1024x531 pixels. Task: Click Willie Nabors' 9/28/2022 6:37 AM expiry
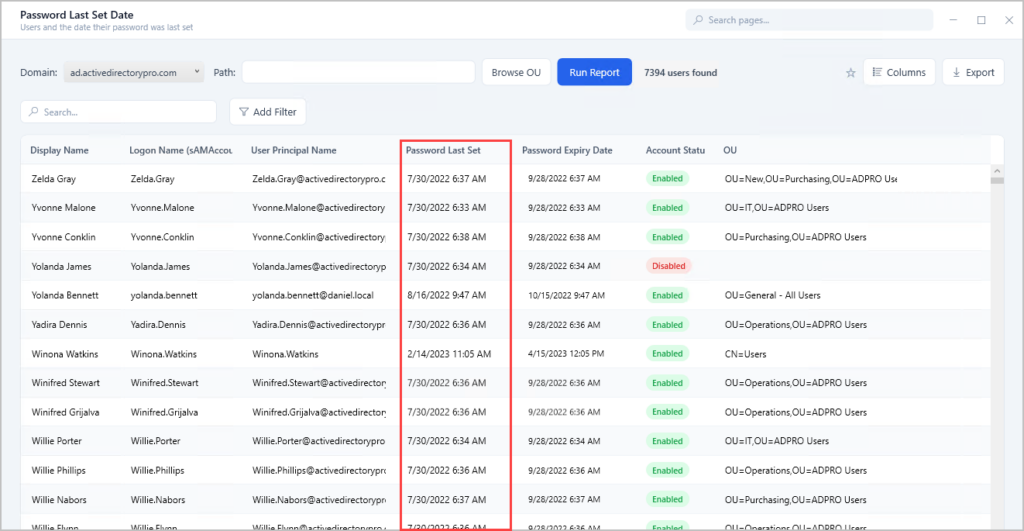tap(564, 500)
